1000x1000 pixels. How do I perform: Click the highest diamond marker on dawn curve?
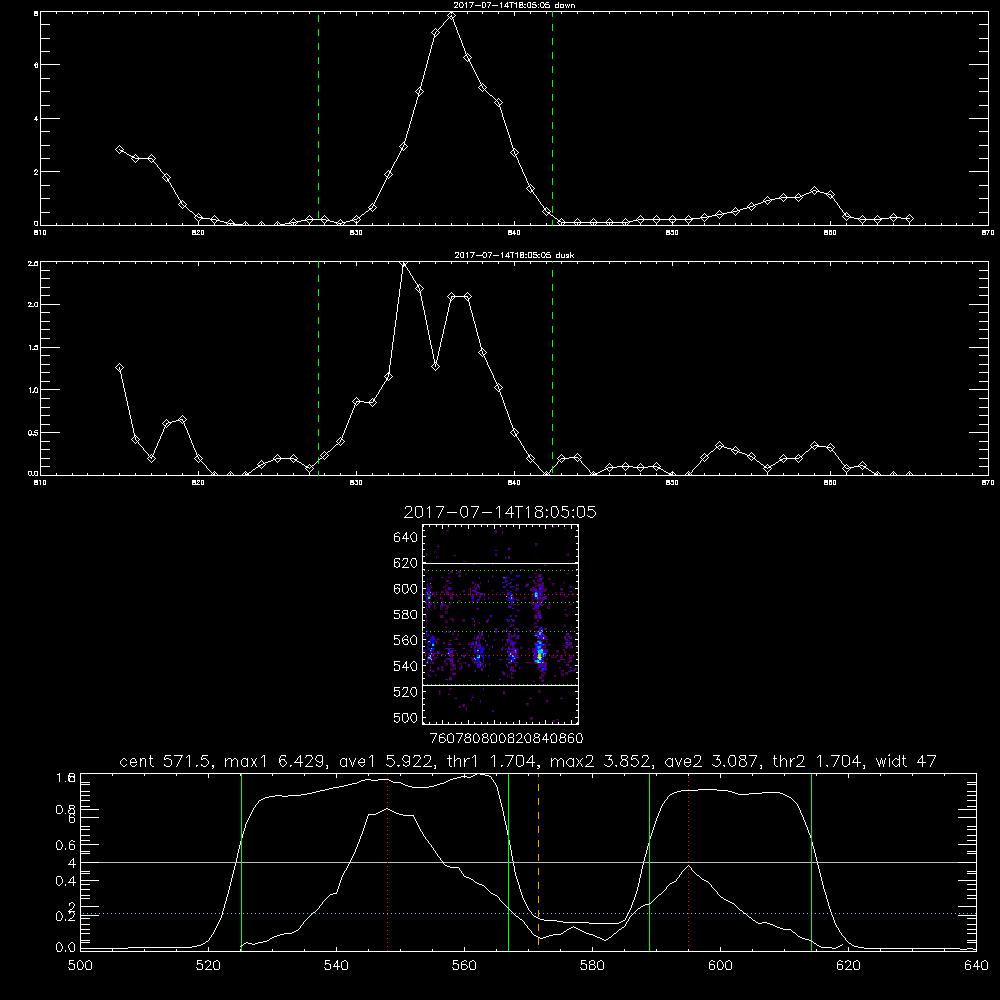click(452, 15)
